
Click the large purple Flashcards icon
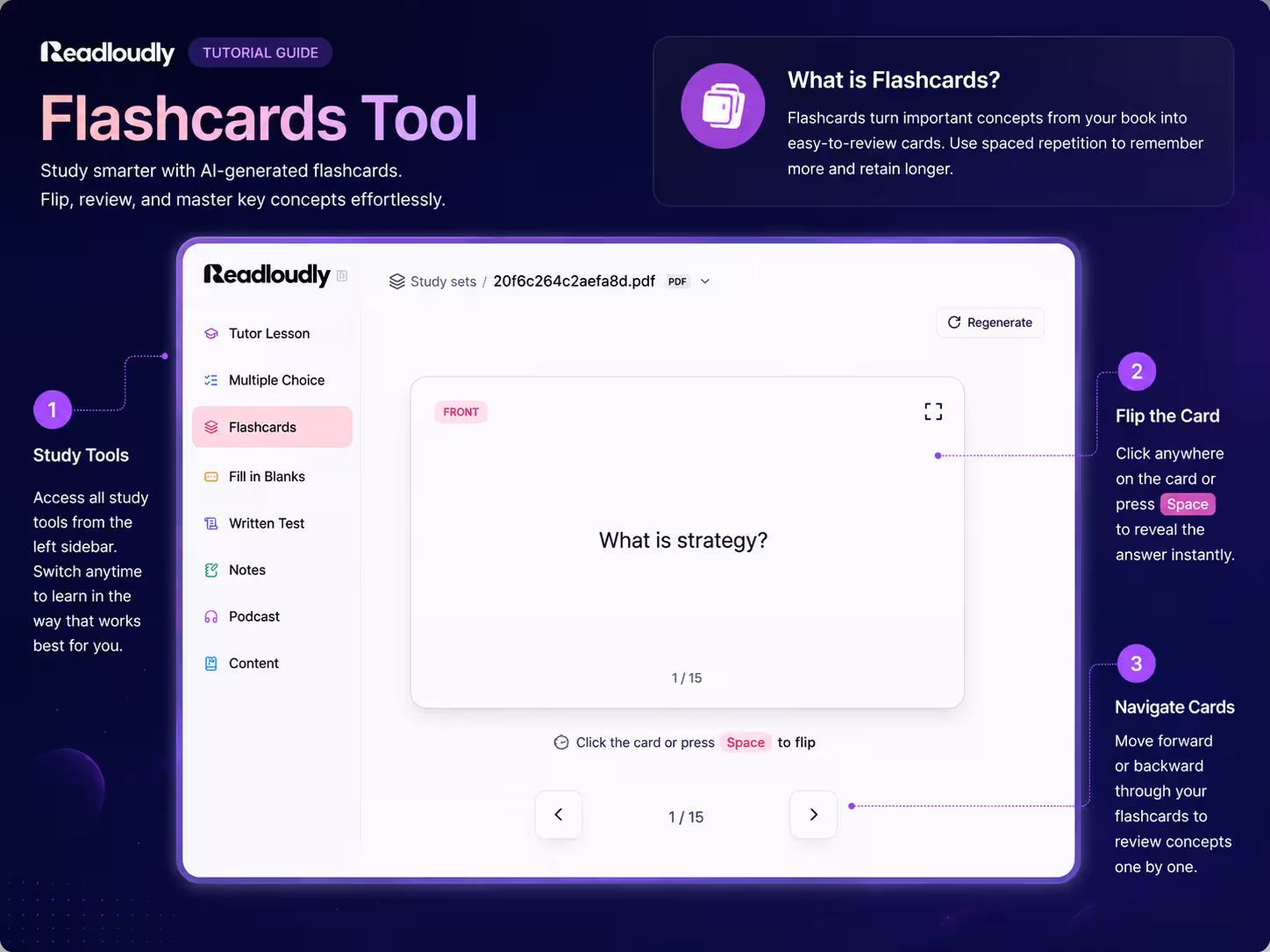[x=723, y=106]
